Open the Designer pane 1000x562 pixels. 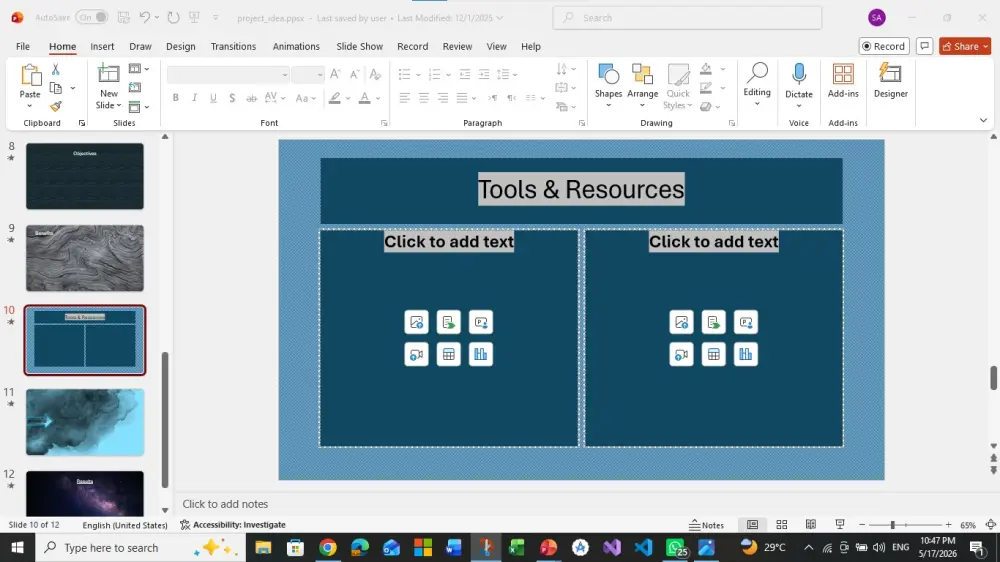pos(890,81)
